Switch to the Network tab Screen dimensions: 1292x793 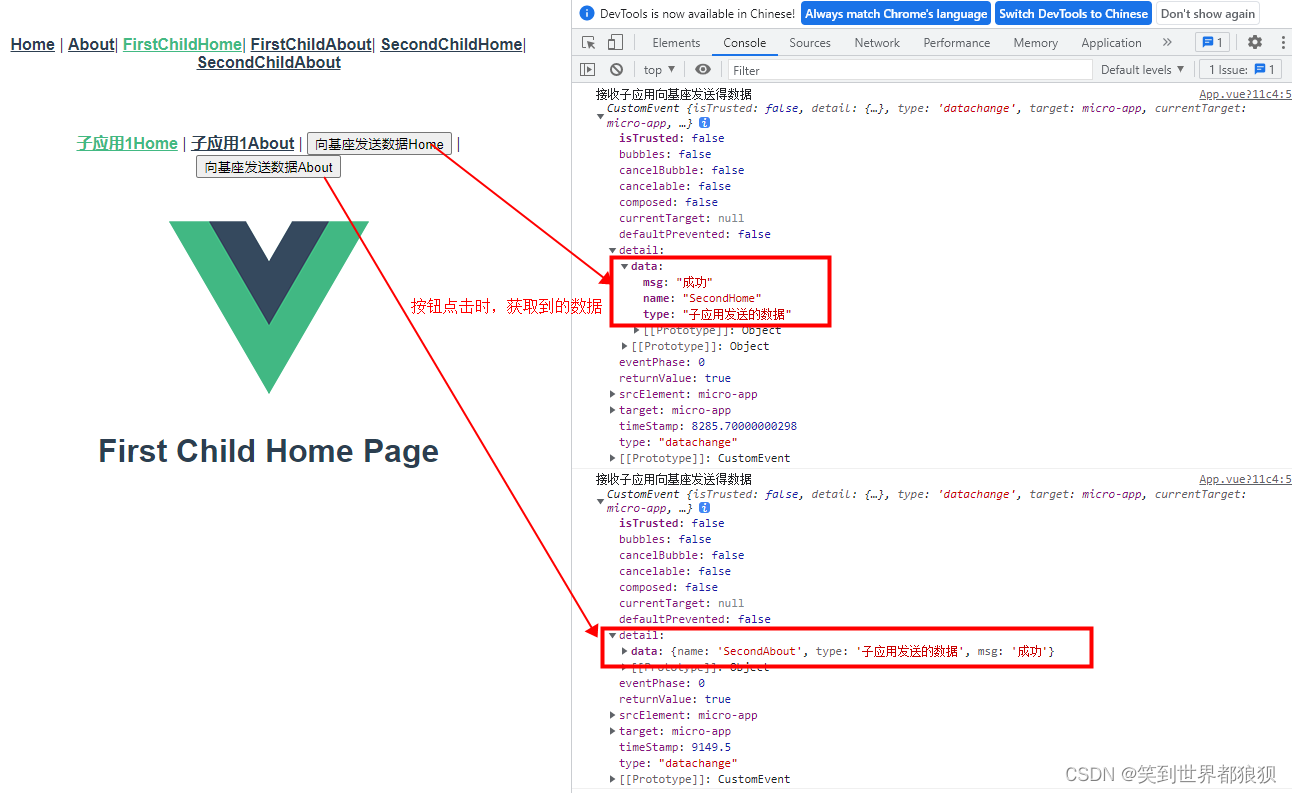(877, 43)
